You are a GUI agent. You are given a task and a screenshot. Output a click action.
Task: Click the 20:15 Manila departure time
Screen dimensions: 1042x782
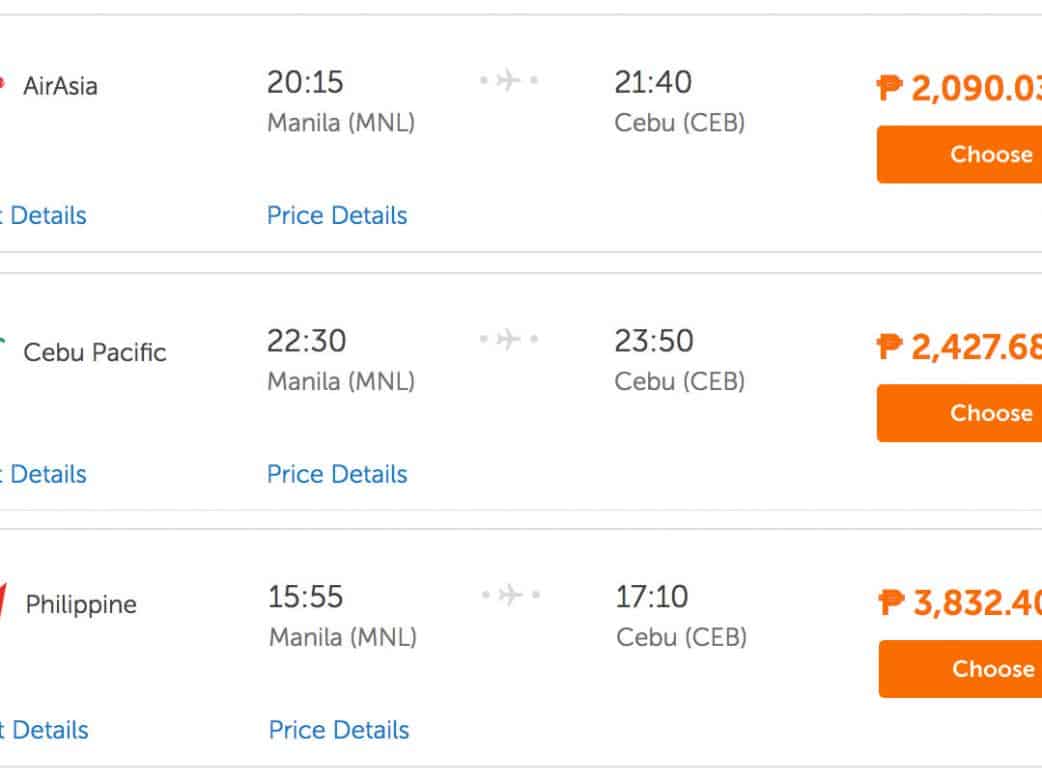click(x=306, y=82)
